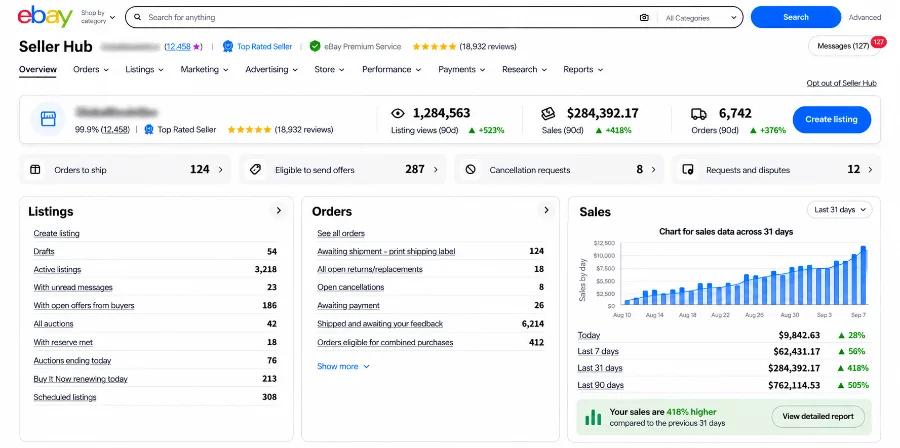Click the Awaiting payment link
The image size is (900, 448).
tap(348, 306)
